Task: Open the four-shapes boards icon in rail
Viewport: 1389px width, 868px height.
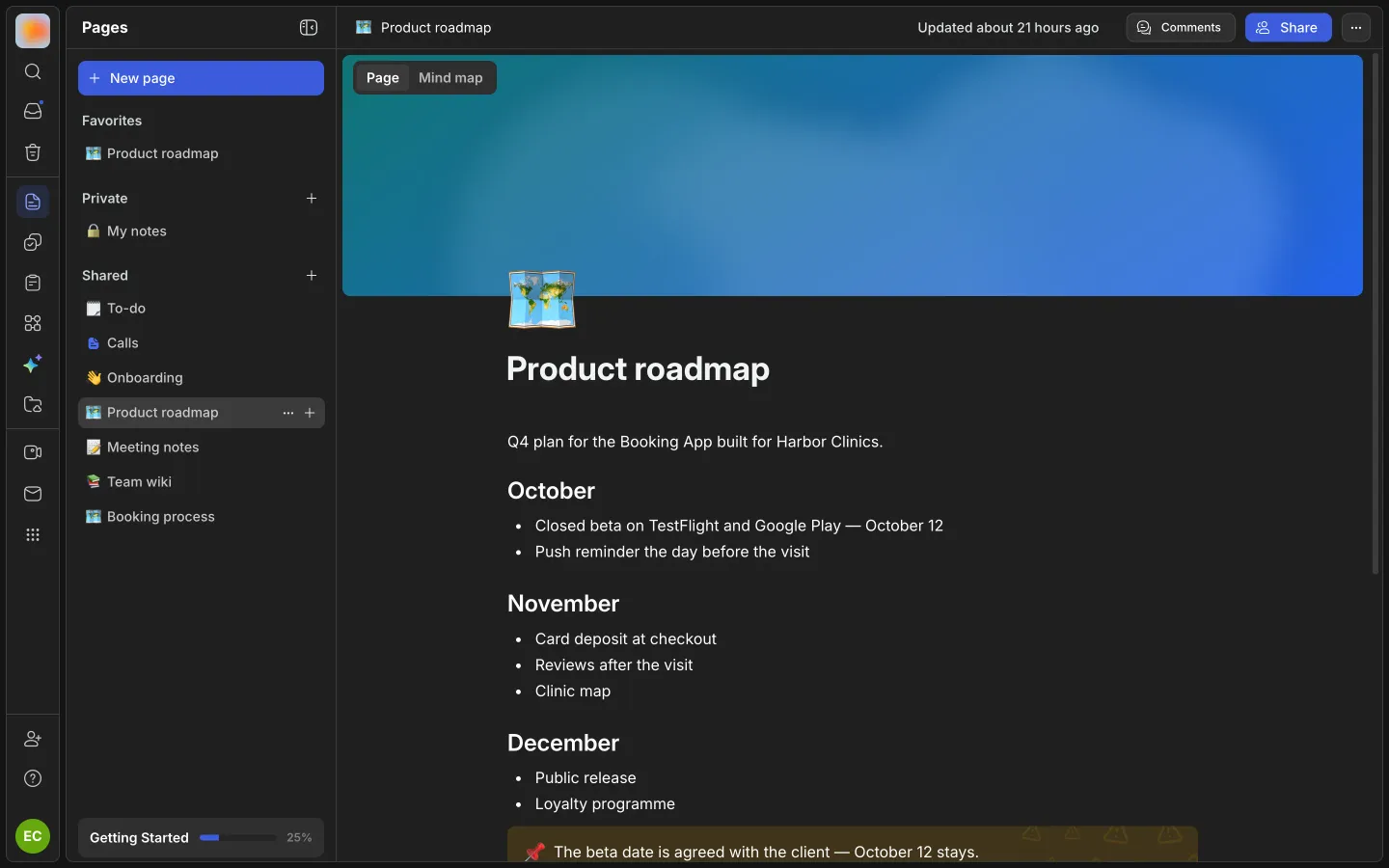Action: [33, 323]
